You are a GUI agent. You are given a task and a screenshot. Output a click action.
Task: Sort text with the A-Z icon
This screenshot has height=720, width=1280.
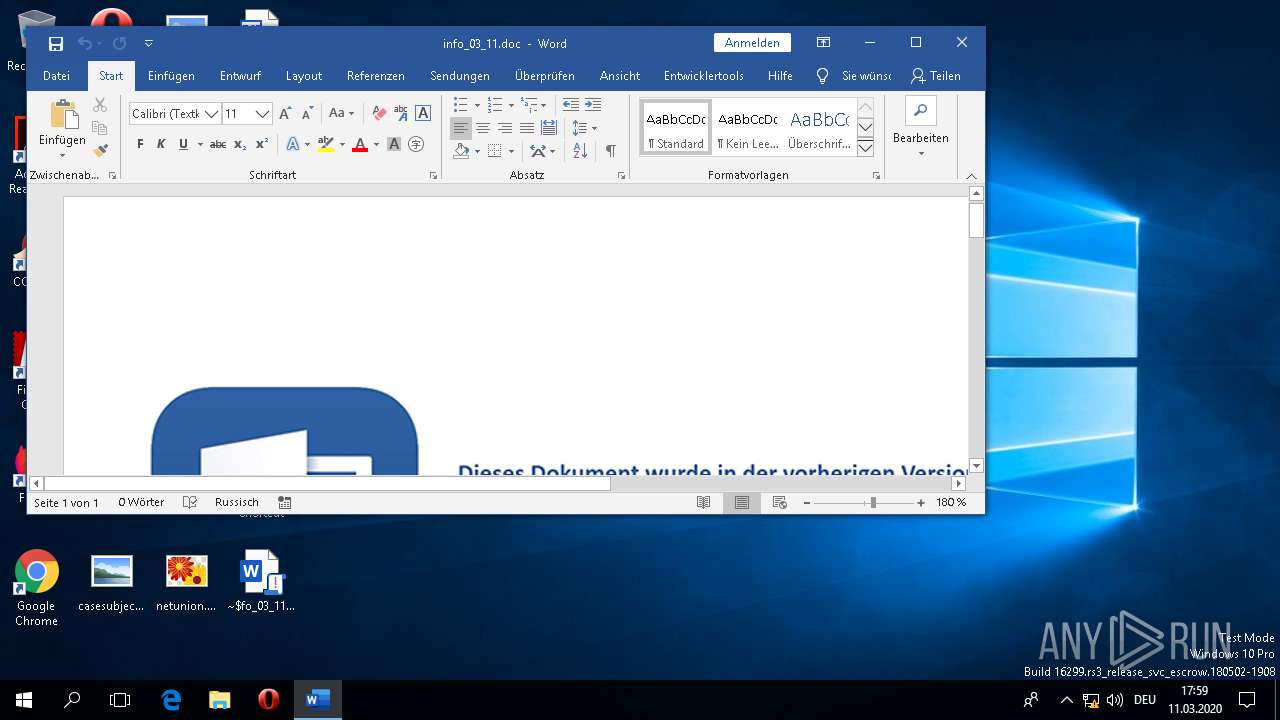pos(580,151)
